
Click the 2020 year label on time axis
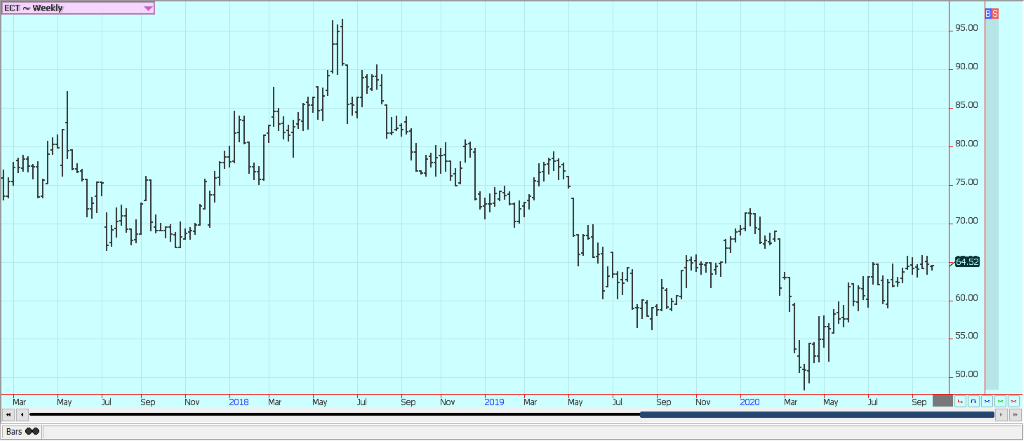749,402
